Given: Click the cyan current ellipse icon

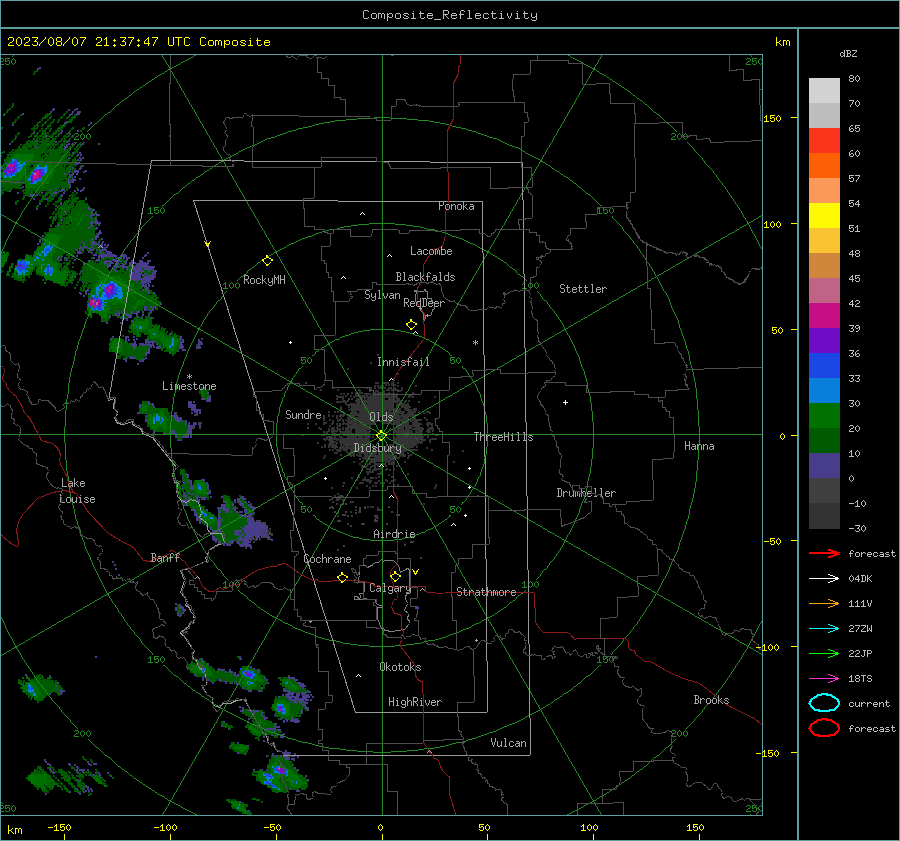Looking at the screenshot, I should coord(824,703).
